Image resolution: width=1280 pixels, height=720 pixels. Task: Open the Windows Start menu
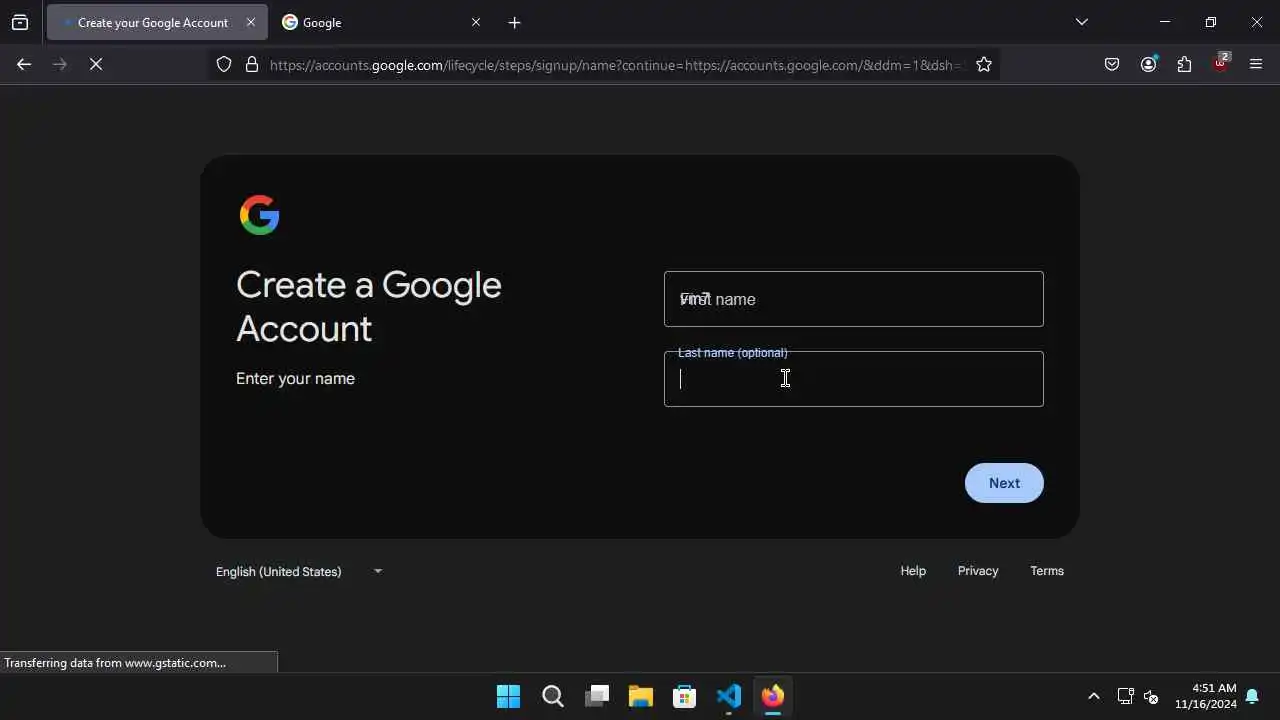click(508, 696)
